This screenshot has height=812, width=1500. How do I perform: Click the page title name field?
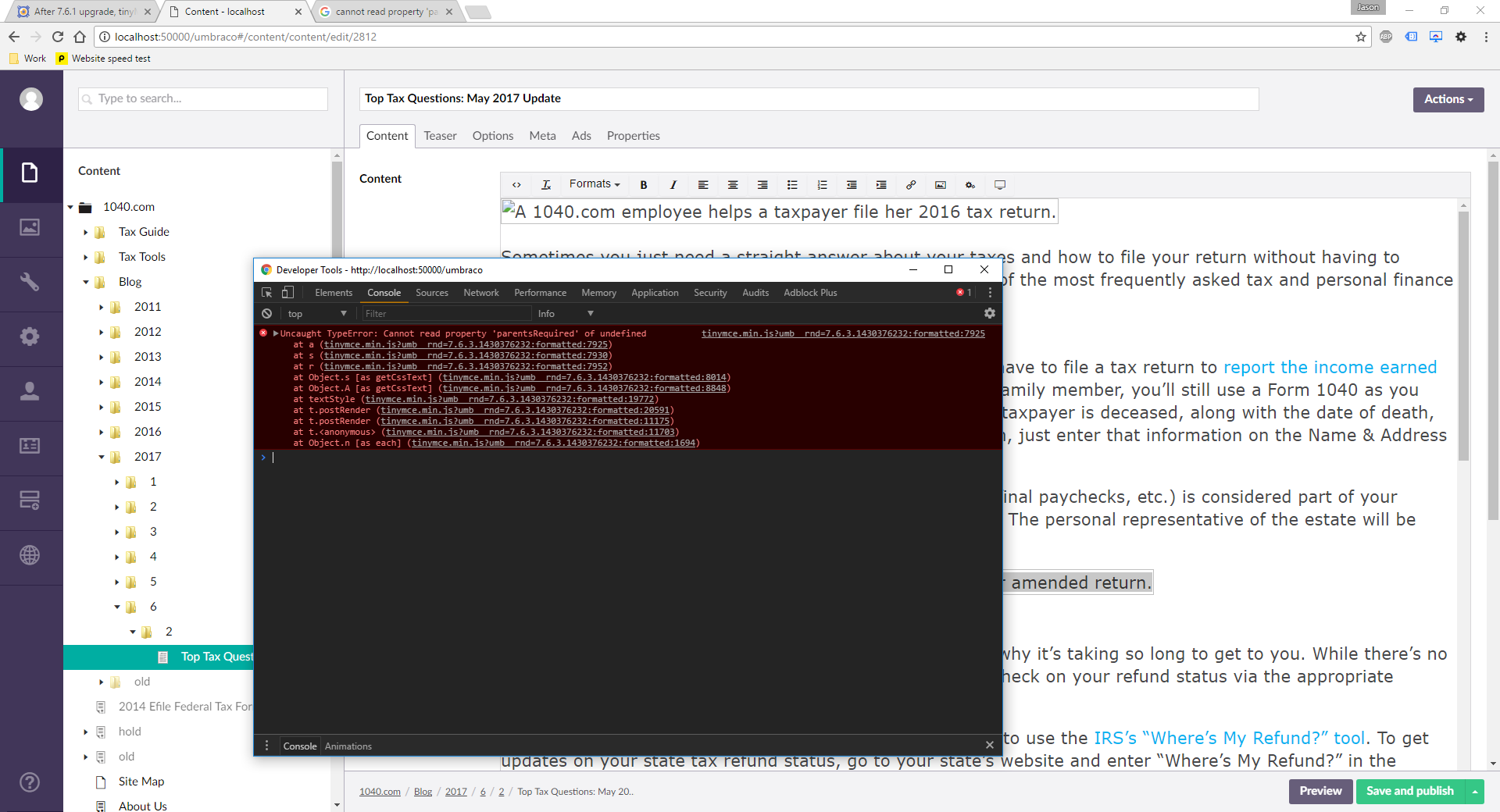click(809, 99)
